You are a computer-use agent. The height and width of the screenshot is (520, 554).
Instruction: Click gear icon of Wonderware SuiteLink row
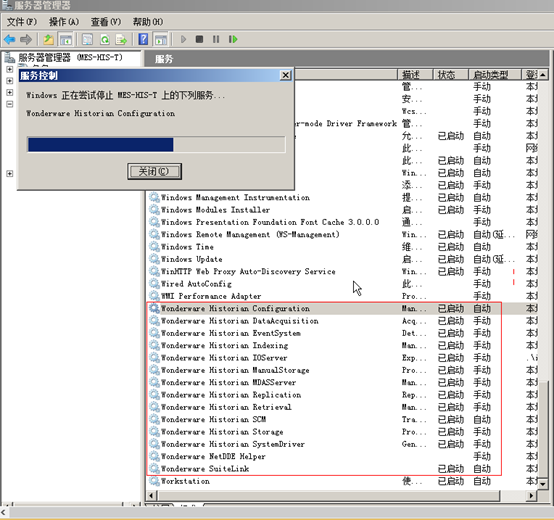(x=154, y=469)
